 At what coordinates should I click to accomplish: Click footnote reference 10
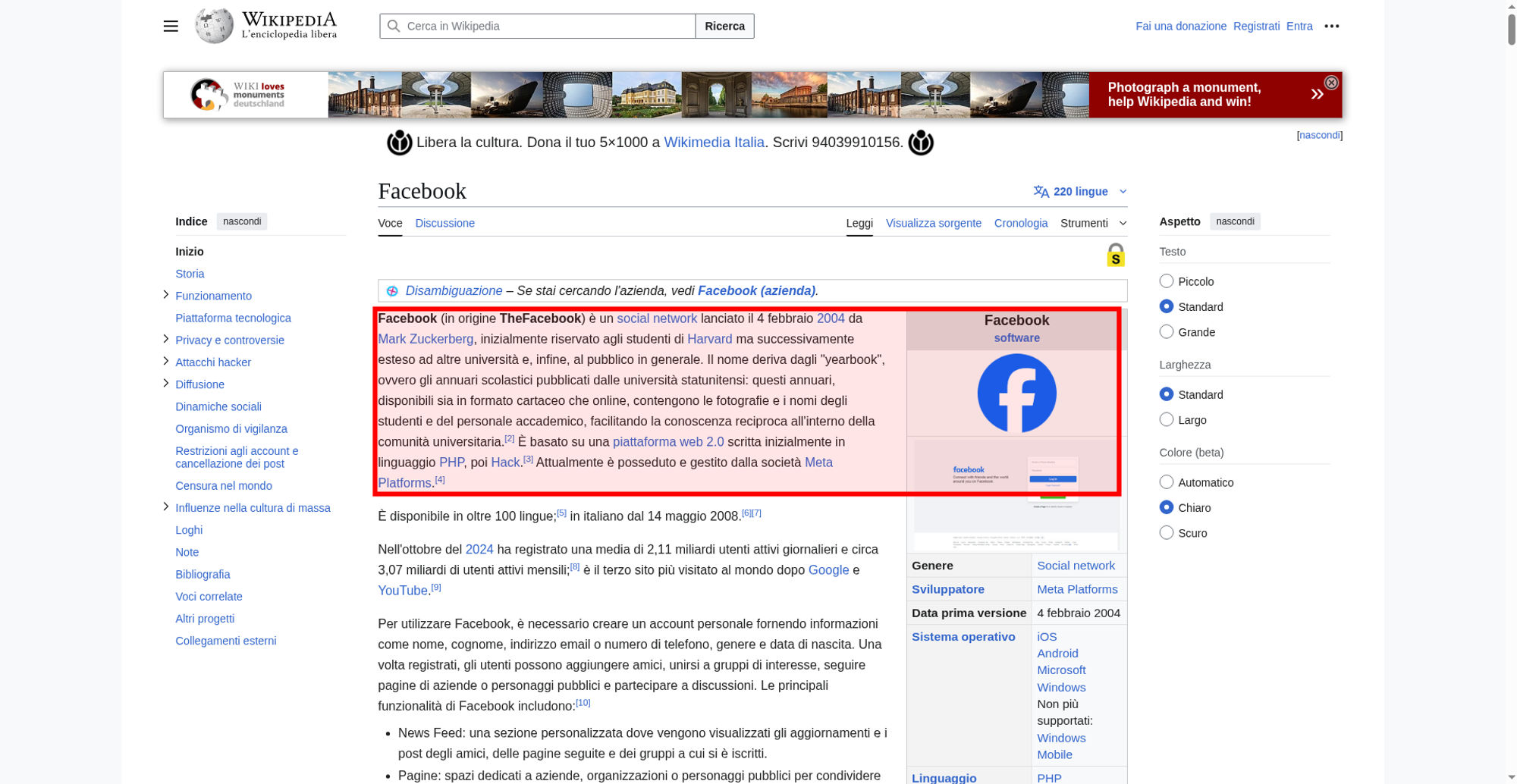[x=583, y=703]
